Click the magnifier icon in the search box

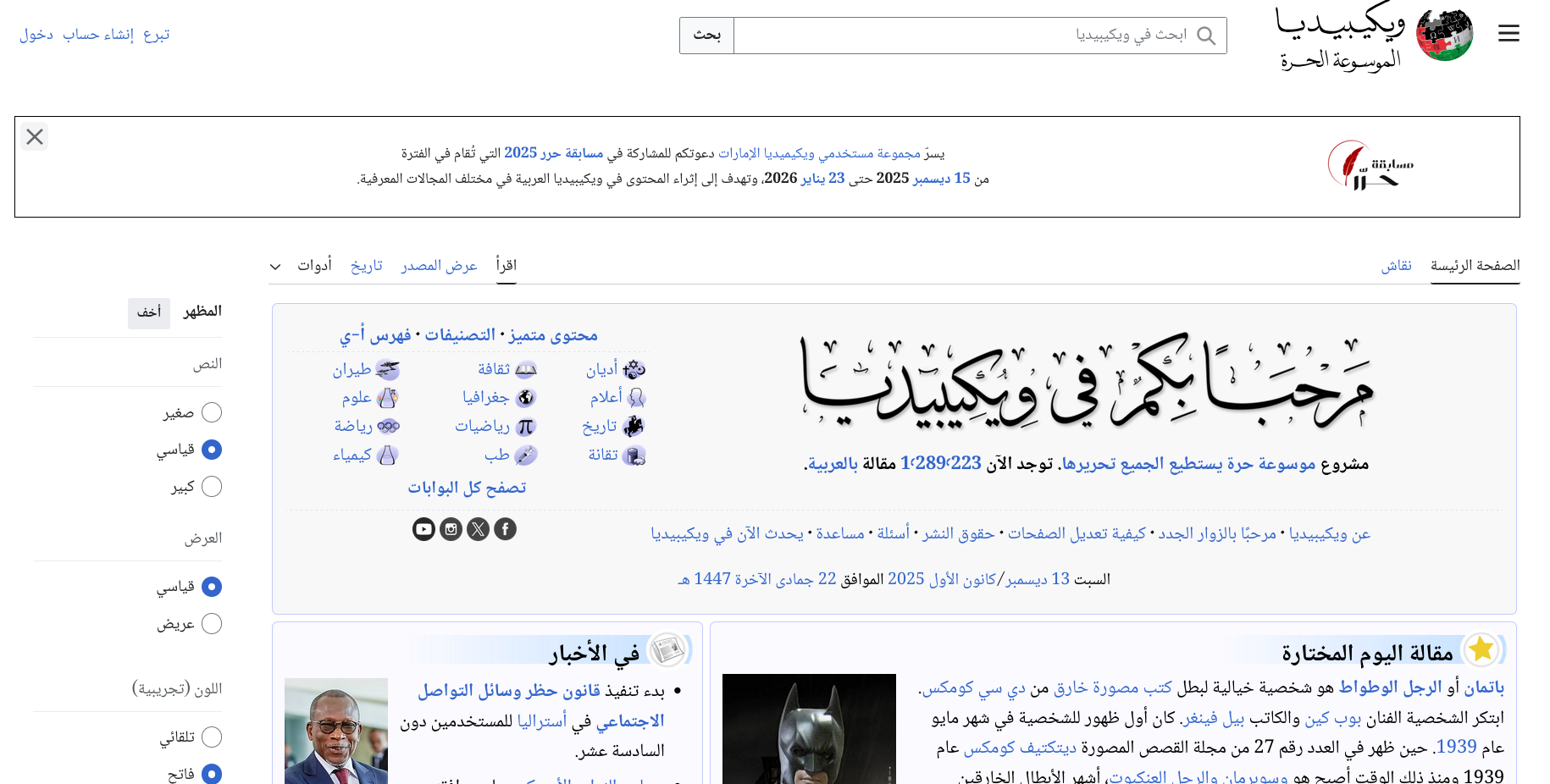coord(1206,36)
